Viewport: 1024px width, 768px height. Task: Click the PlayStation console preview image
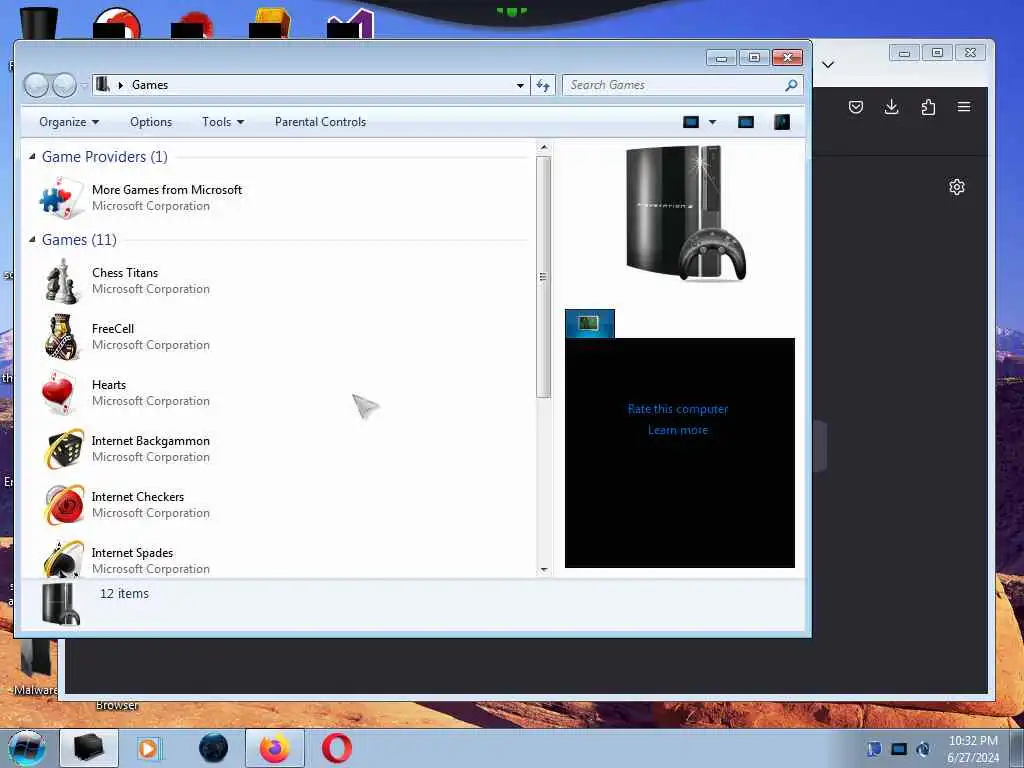point(686,214)
